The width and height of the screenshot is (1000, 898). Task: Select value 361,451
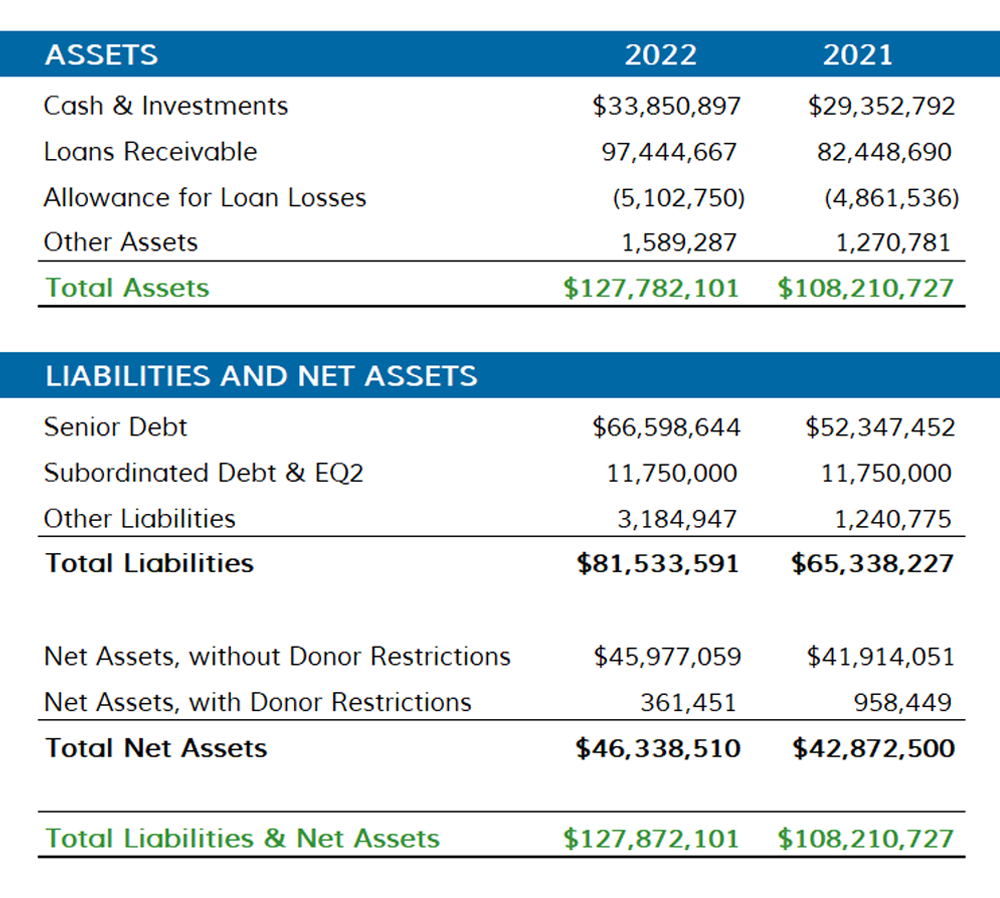point(688,703)
